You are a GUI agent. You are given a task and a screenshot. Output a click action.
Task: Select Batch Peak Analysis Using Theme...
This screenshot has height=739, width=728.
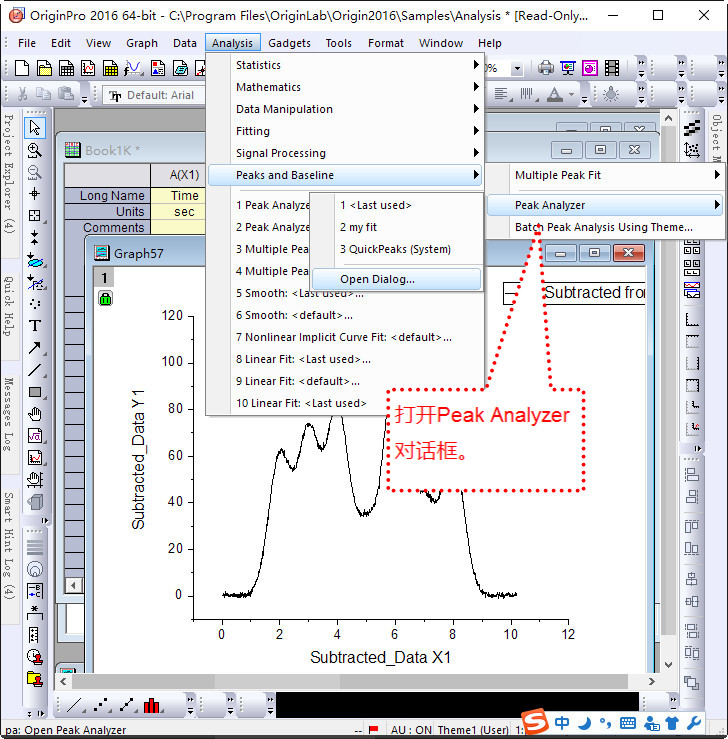click(603, 227)
